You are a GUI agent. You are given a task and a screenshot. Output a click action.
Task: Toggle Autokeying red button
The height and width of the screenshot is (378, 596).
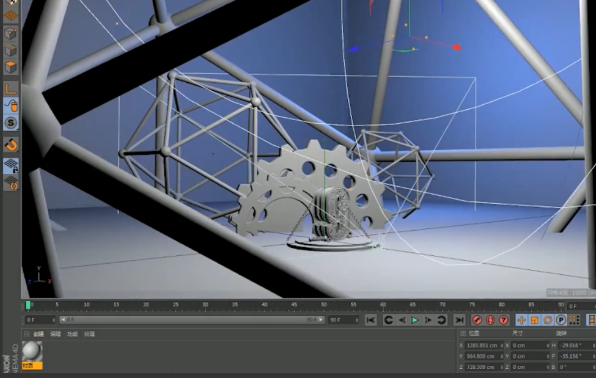coord(490,320)
